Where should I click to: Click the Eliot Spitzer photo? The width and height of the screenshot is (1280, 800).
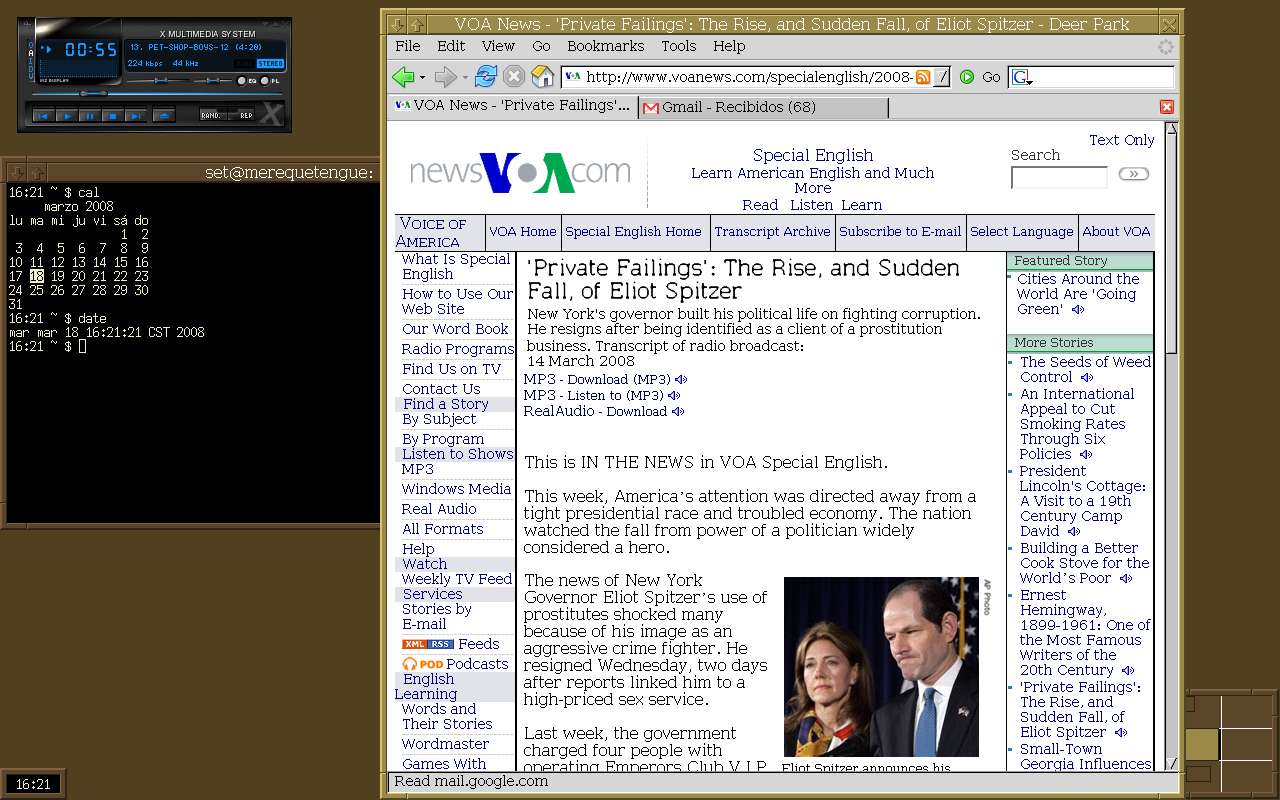click(x=881, y=667)
